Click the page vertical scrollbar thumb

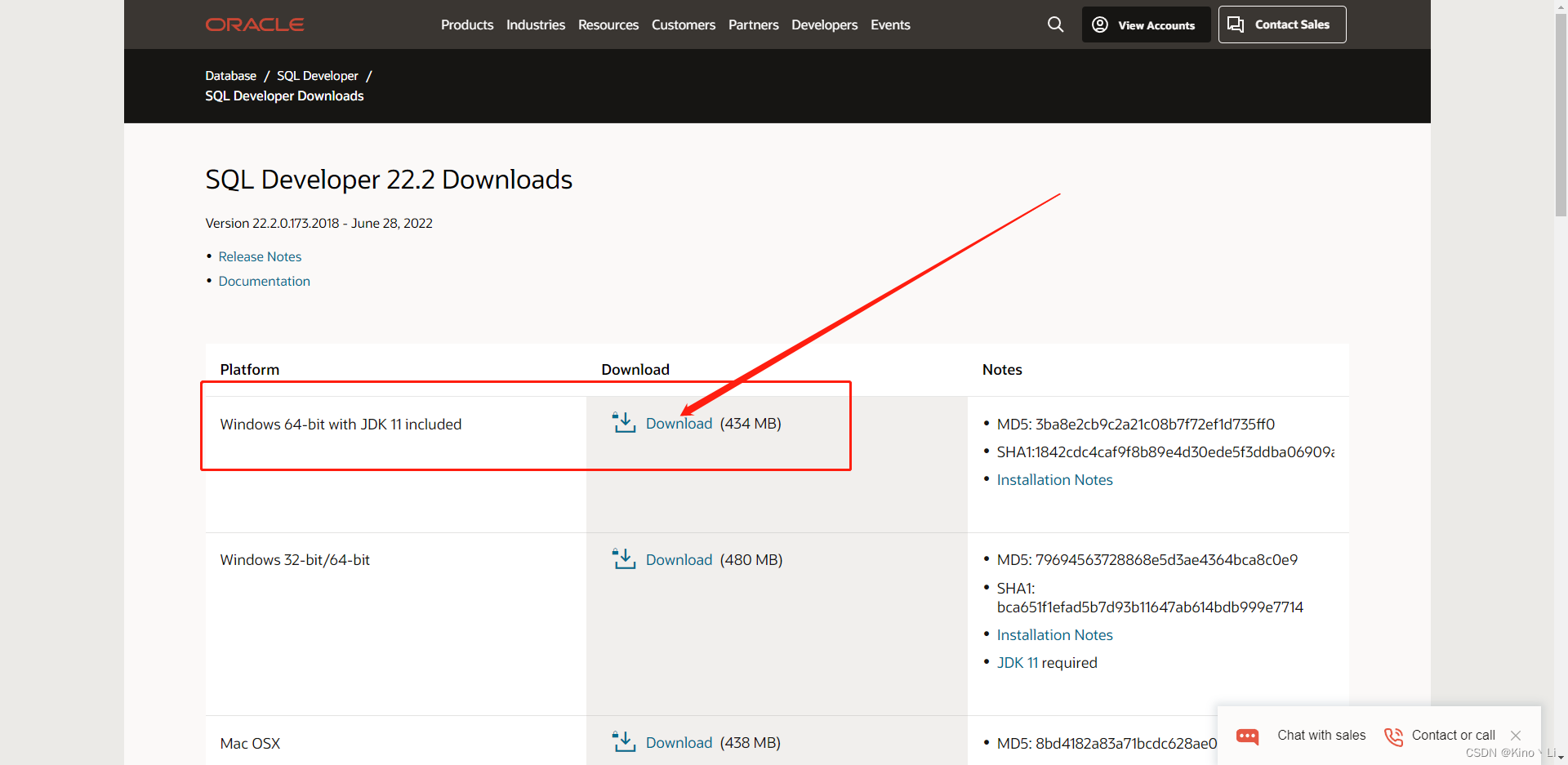pos(1561,114)
